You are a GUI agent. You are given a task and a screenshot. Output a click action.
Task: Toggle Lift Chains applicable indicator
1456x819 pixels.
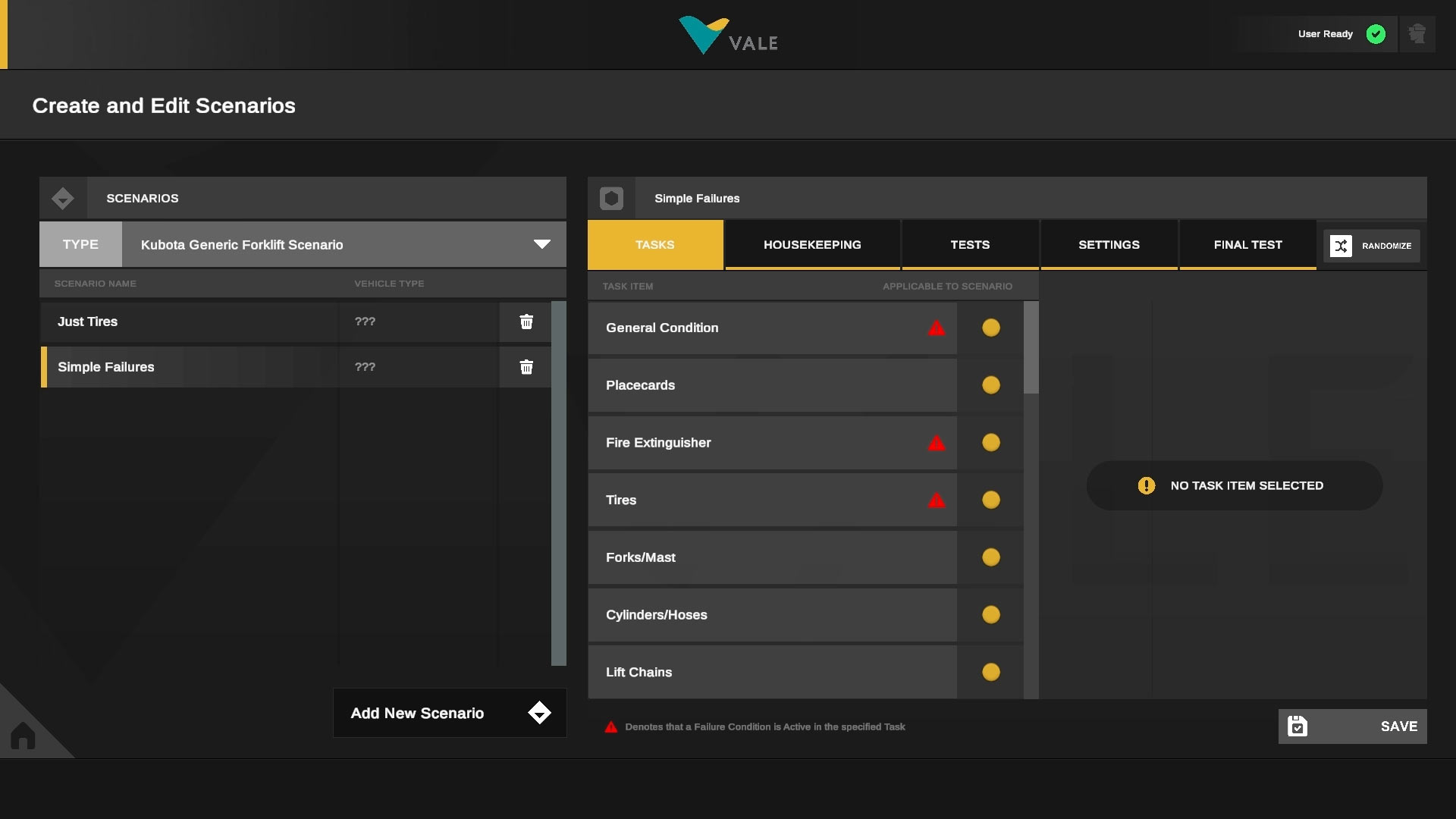(990, 672)
